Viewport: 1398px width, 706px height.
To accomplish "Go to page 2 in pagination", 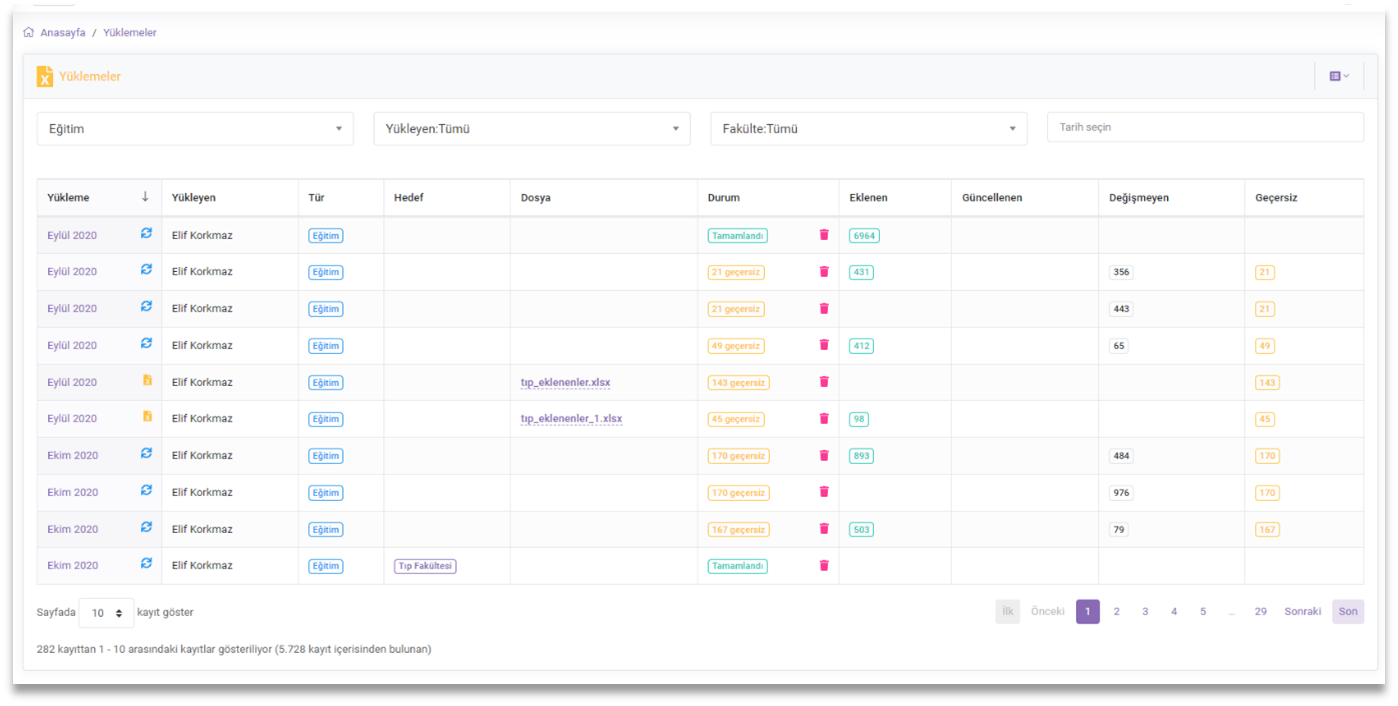I will 1116,612.
